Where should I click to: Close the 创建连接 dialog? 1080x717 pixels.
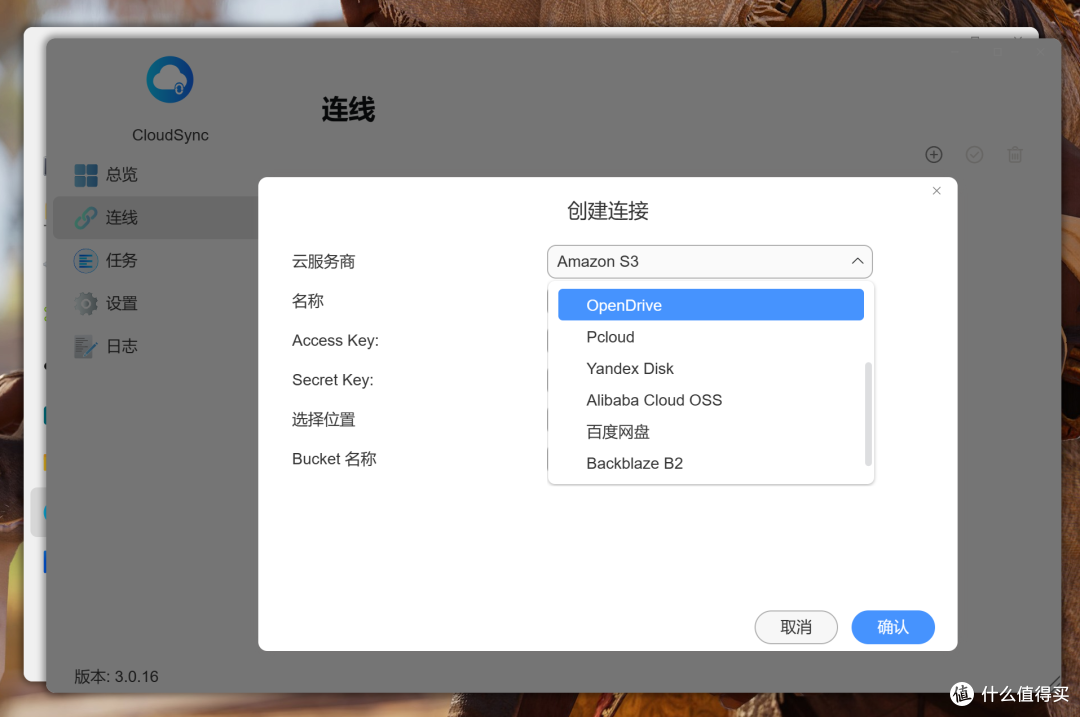pos(936,191)
